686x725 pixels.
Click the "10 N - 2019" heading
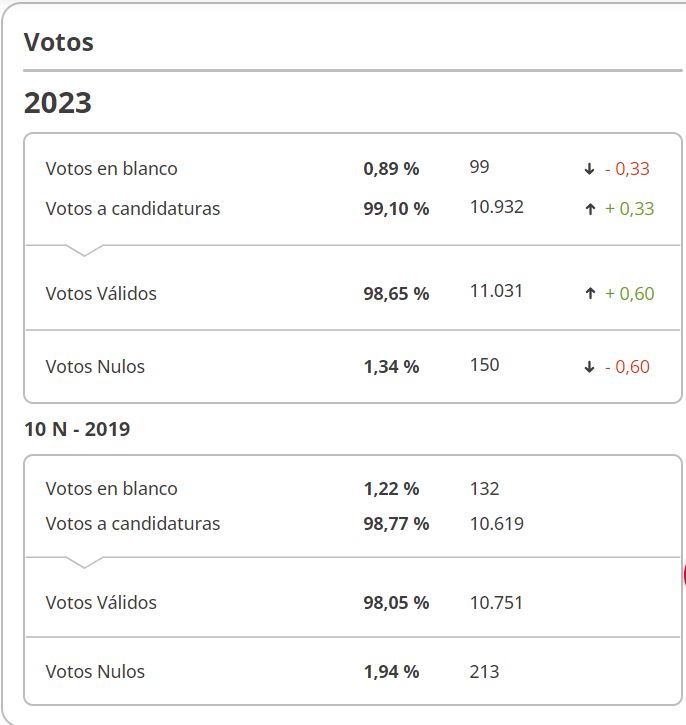[77, 429]
